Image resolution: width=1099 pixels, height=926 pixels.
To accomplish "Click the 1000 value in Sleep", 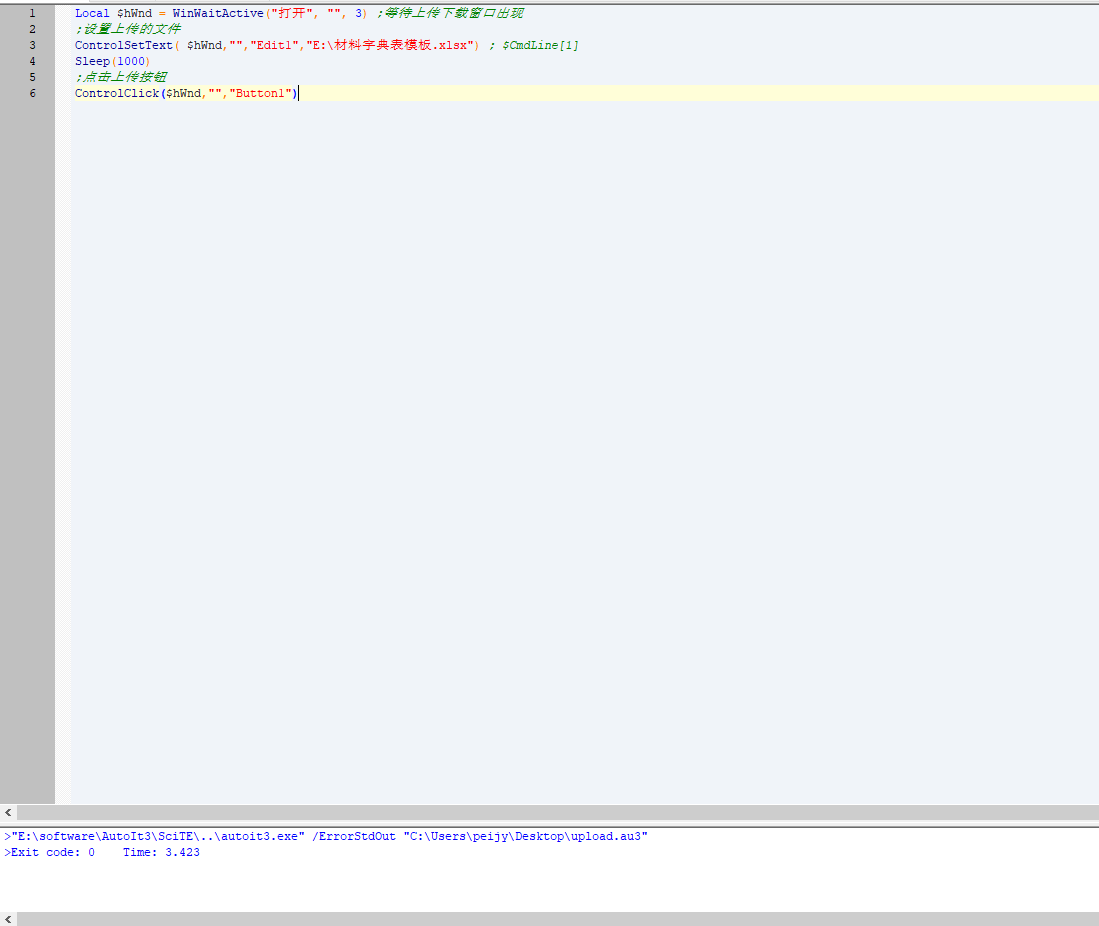I will (130, 62).
